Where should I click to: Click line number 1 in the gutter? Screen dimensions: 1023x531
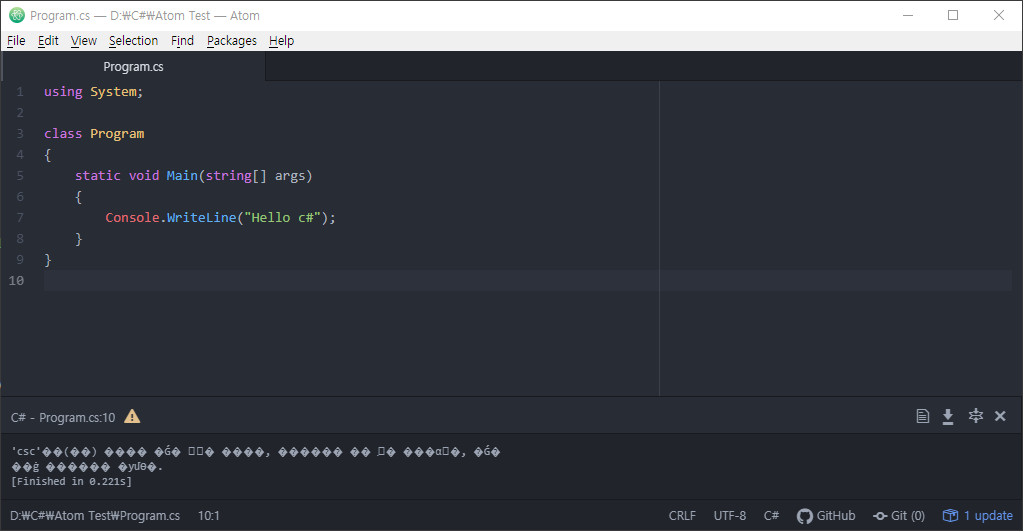[20, 92]
